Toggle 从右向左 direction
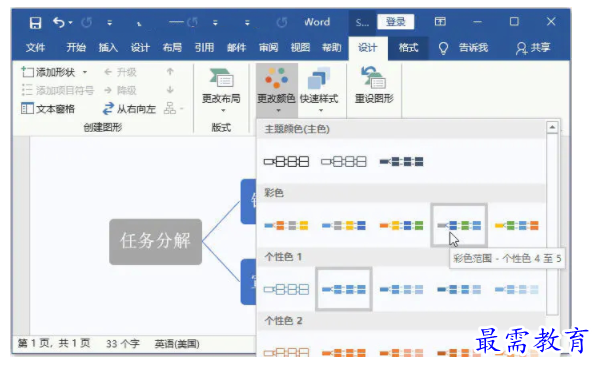 (129, 109)
